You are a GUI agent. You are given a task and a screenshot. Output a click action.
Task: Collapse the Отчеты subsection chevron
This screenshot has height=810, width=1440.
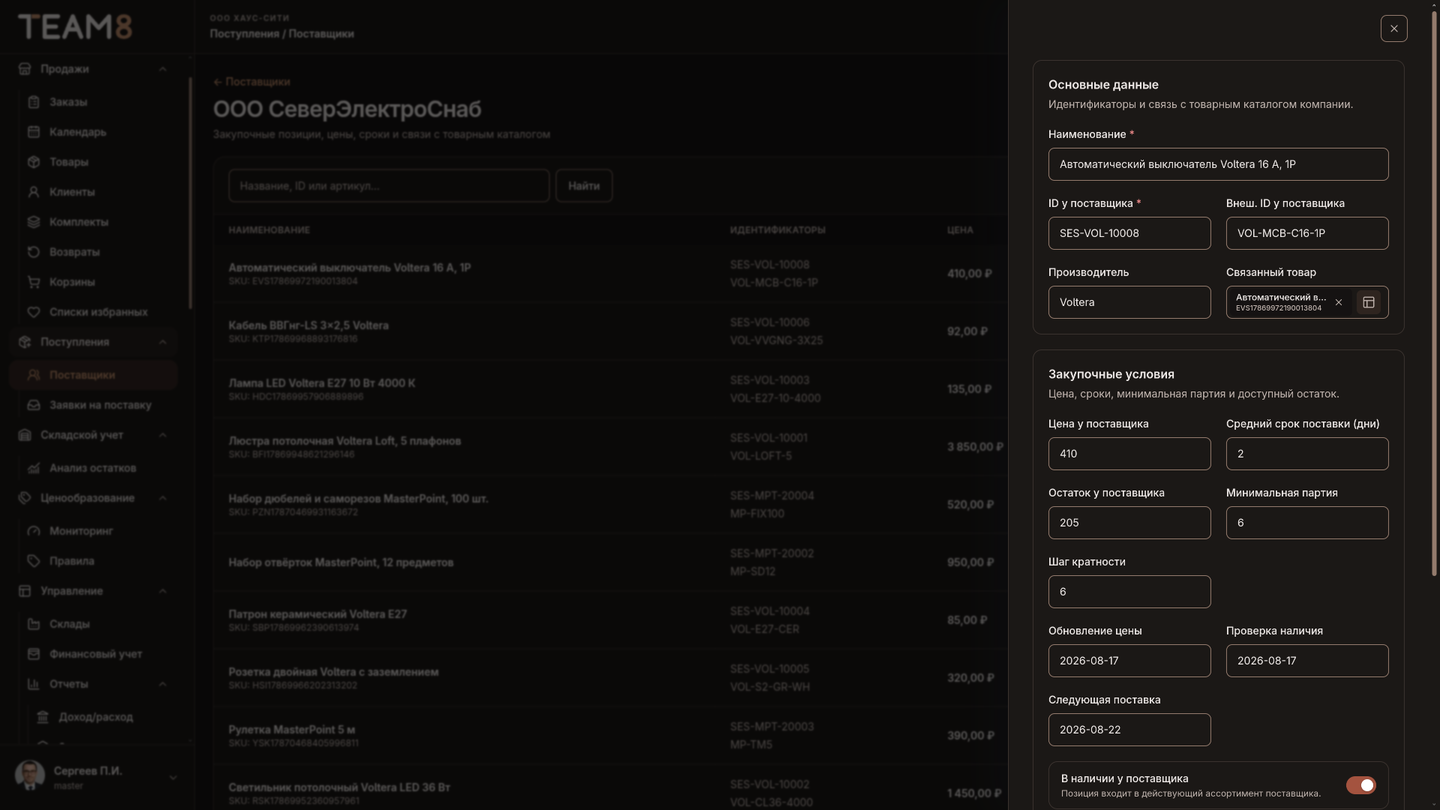162,684
